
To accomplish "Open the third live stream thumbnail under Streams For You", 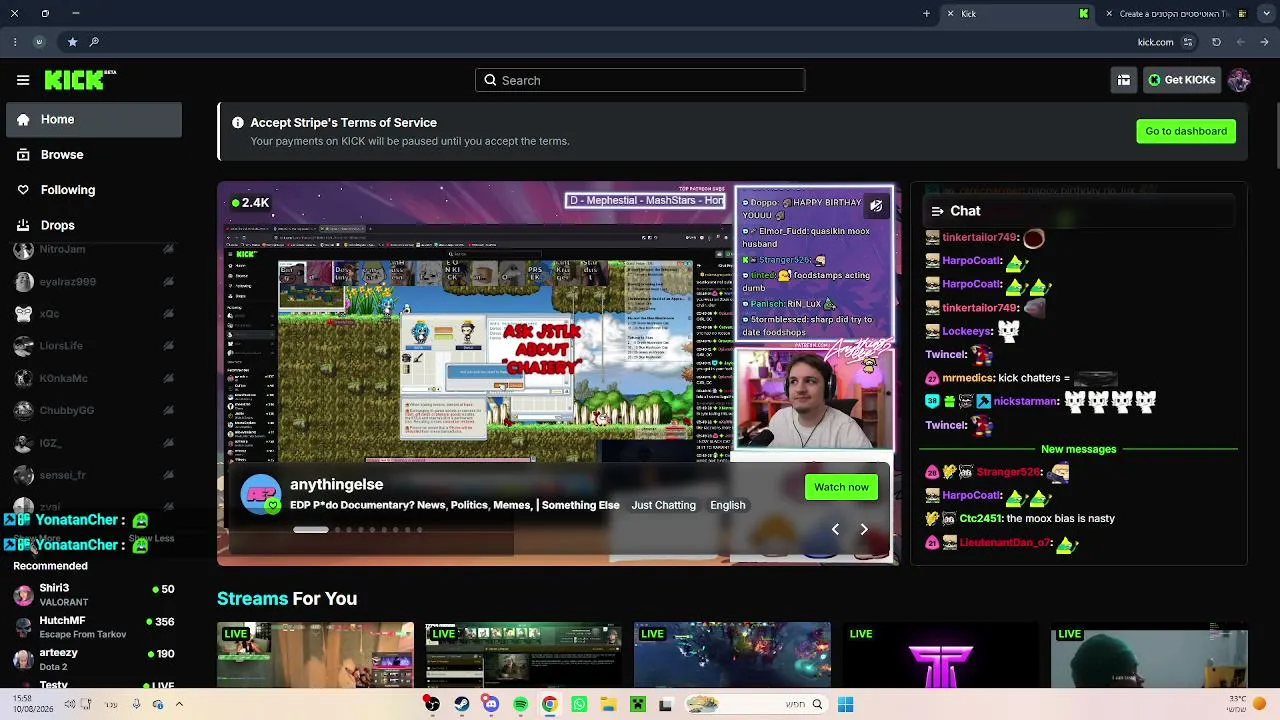I will pyautogui.click(x=732, y=655).
